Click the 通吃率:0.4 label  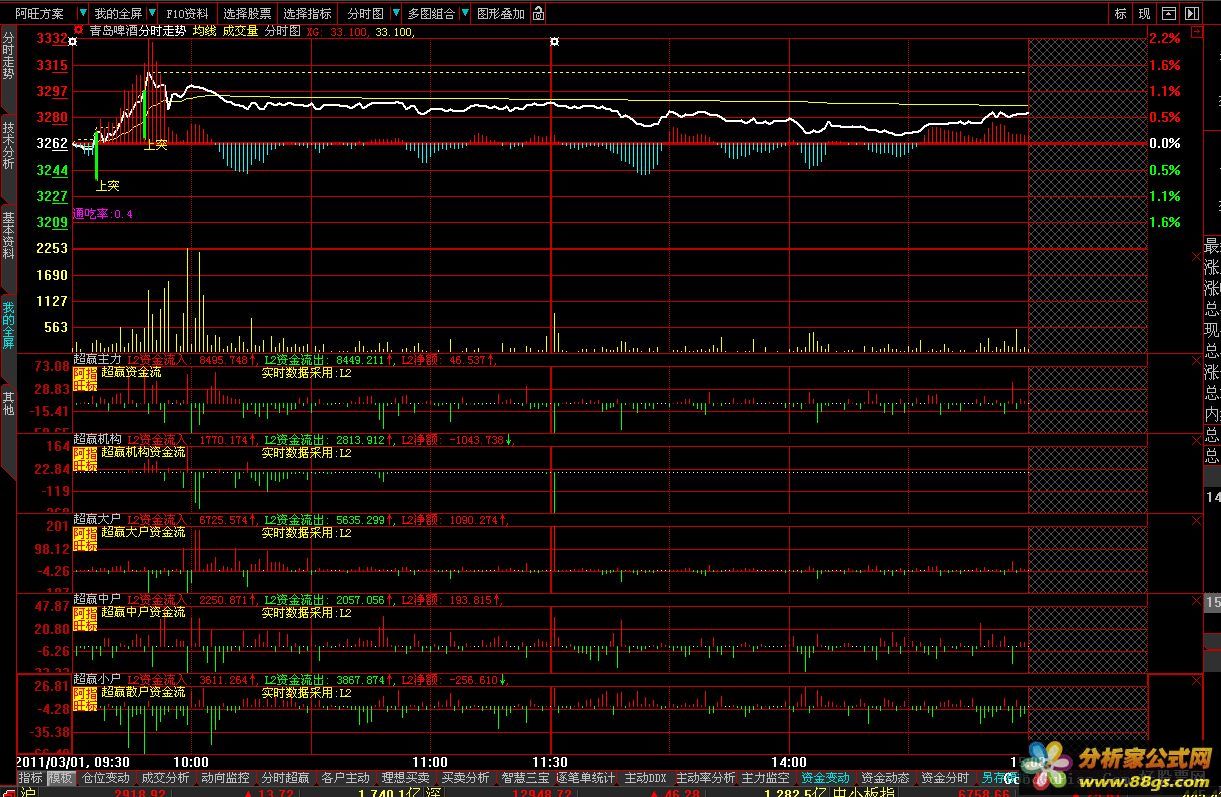103,214
